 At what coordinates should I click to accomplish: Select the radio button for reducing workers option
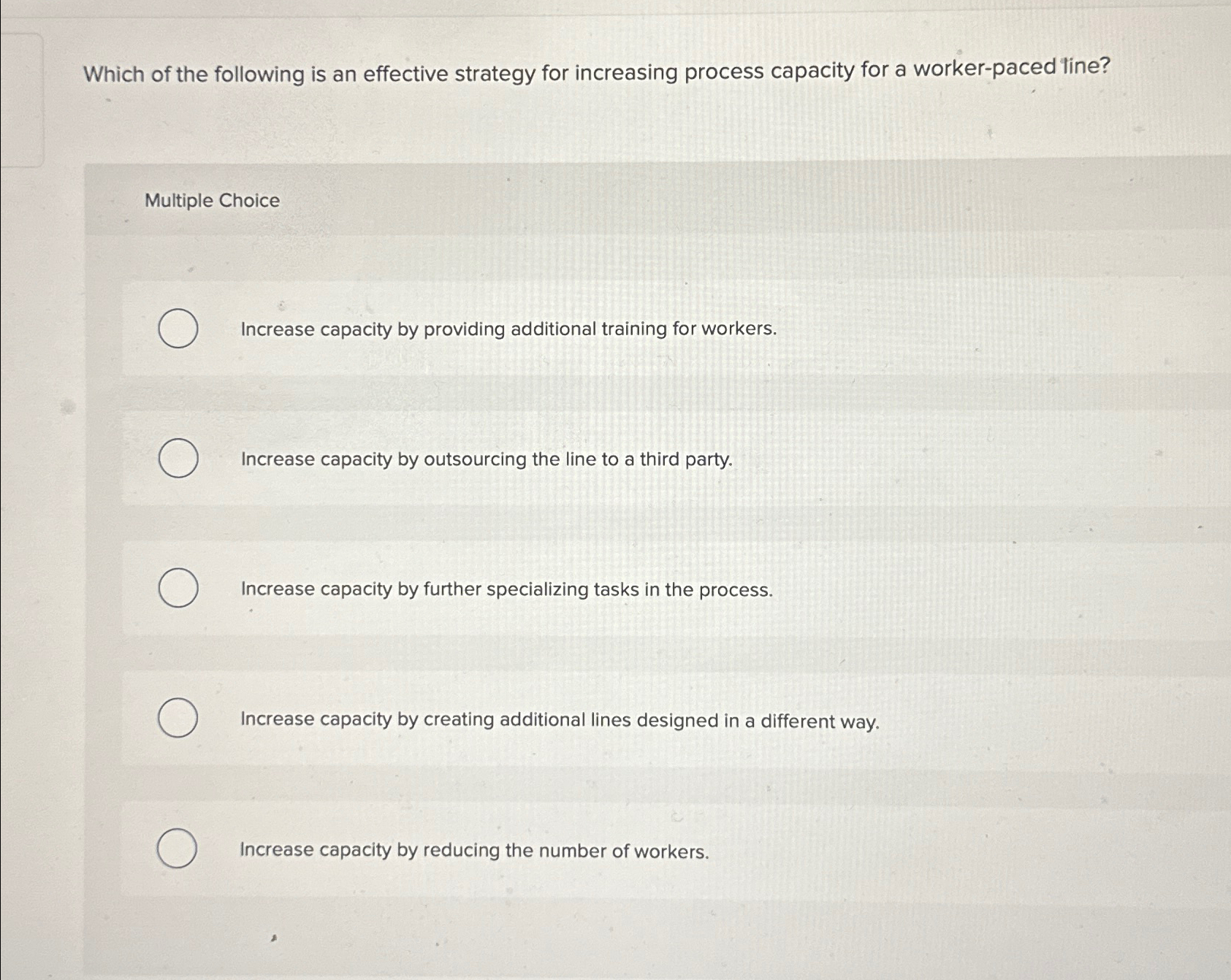pyautogui.click(x=178, y=849)
